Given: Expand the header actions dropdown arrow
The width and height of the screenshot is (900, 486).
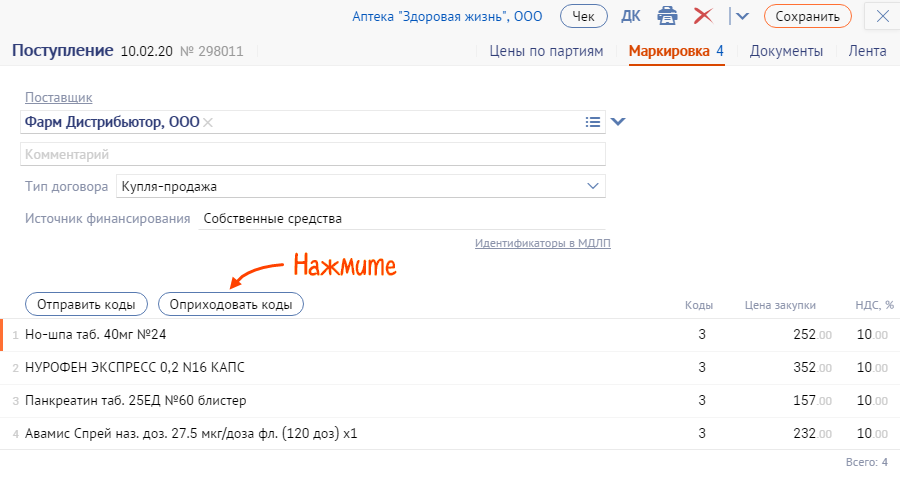Looking at the screenshot, I should 742,16.
